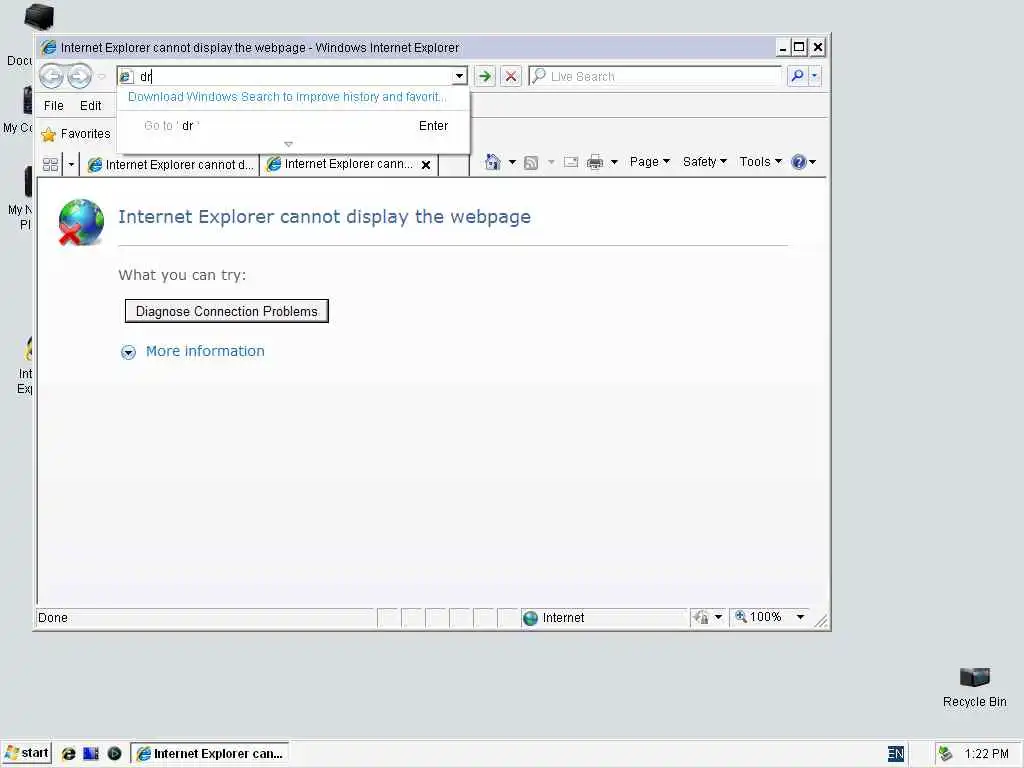1024x768 pixels.
Task: Open the Windows start menu
Action: (x=27, y=753)
